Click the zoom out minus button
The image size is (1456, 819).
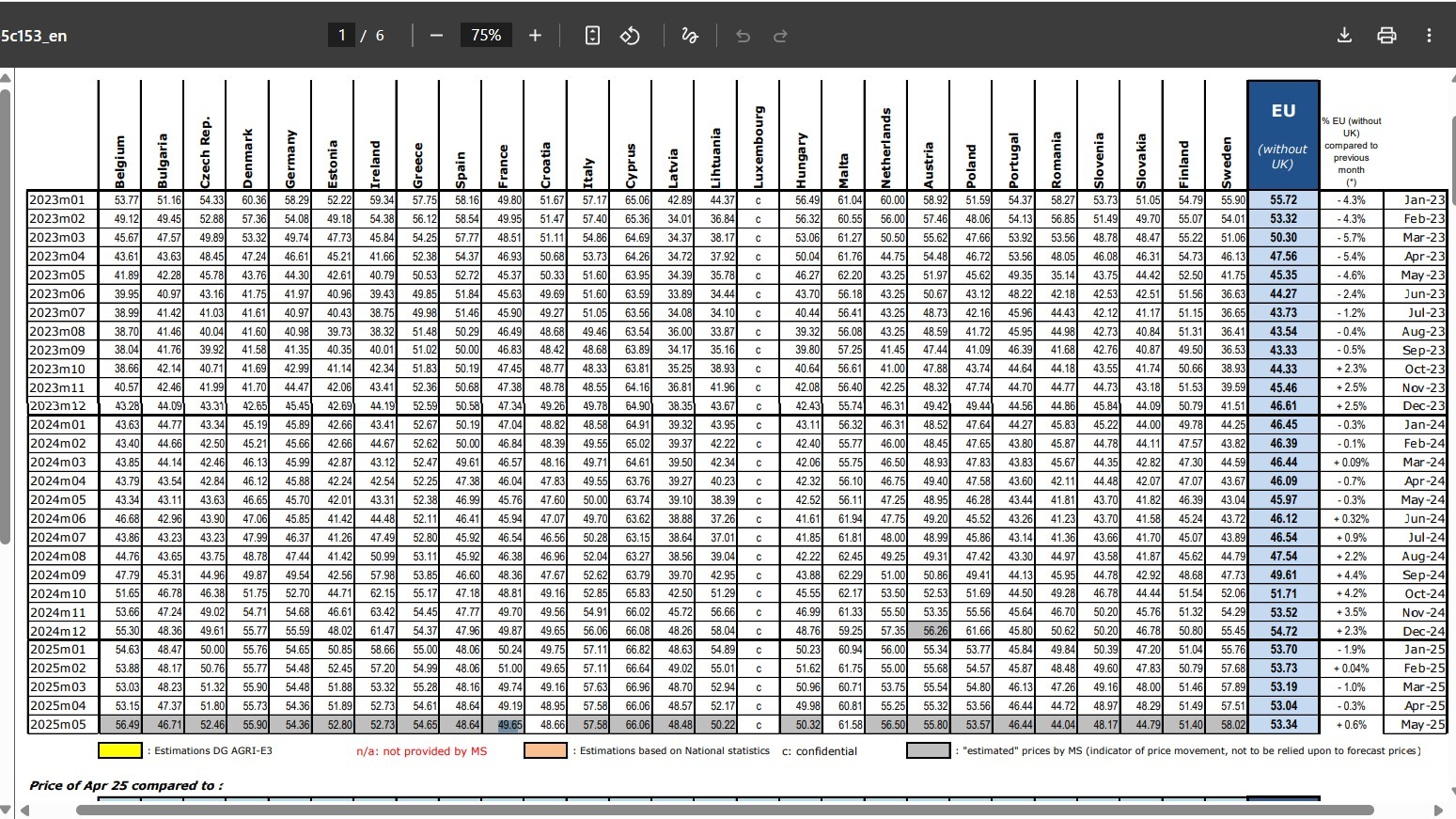coord(436,36)
